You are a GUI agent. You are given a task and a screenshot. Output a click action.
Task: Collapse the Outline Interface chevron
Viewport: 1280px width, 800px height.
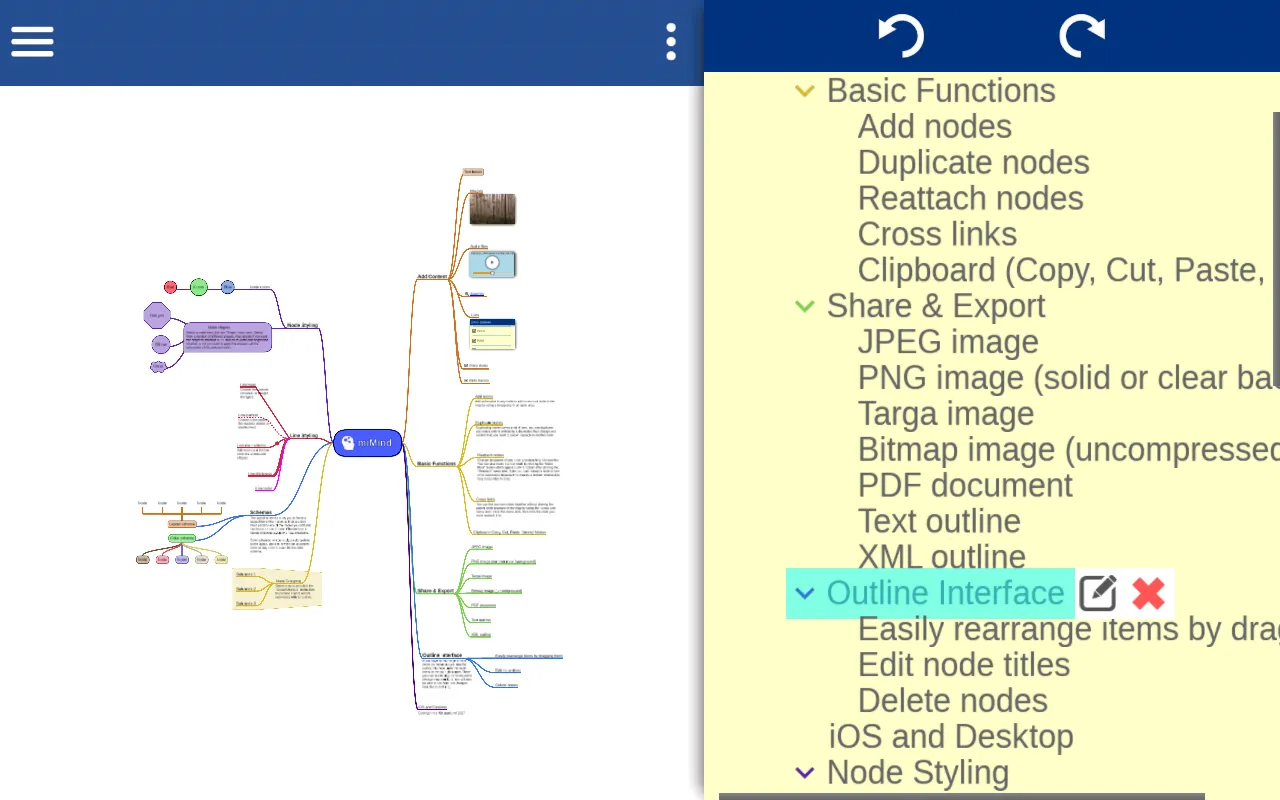click(x=804, y=593)
